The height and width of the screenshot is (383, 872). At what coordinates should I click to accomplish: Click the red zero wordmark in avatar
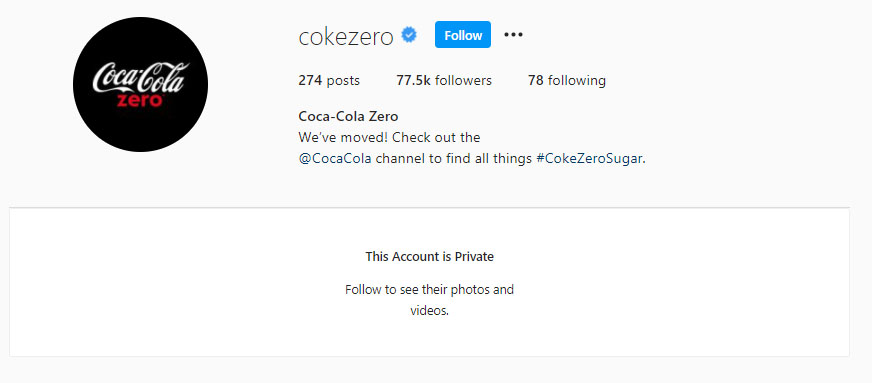140,101
